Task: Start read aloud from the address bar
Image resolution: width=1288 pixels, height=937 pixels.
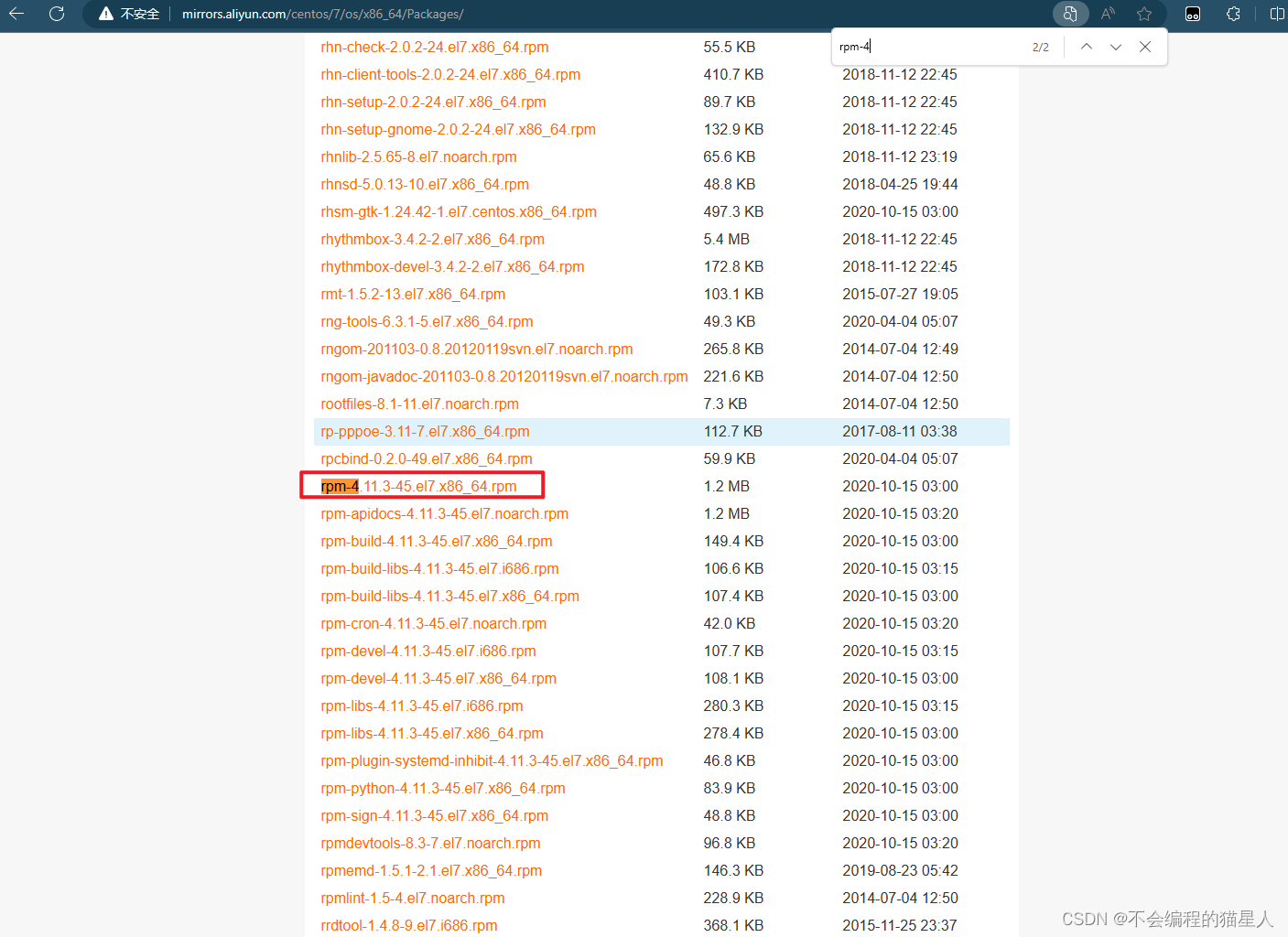Action: [1108, 14]
